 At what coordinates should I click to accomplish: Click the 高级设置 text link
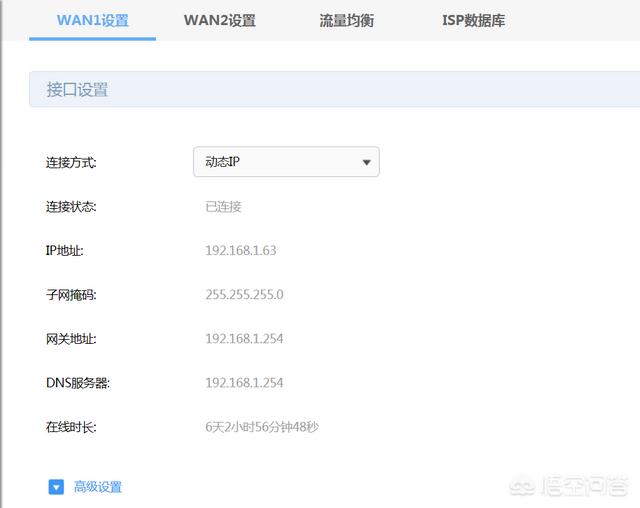click(98, 487)
